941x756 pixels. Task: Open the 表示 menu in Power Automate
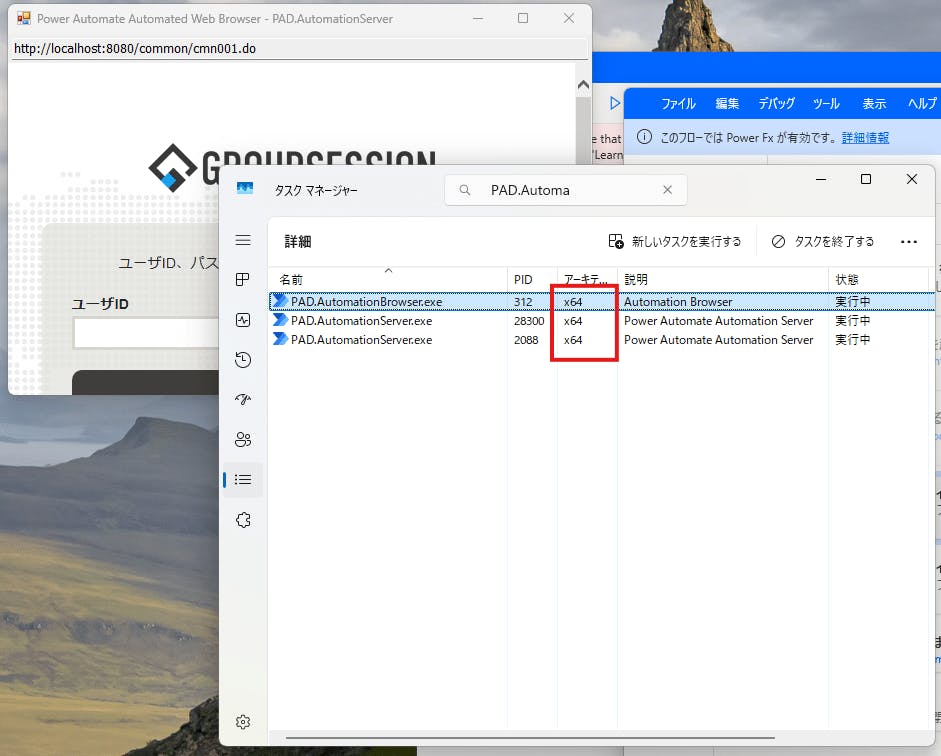pos(874,104)
